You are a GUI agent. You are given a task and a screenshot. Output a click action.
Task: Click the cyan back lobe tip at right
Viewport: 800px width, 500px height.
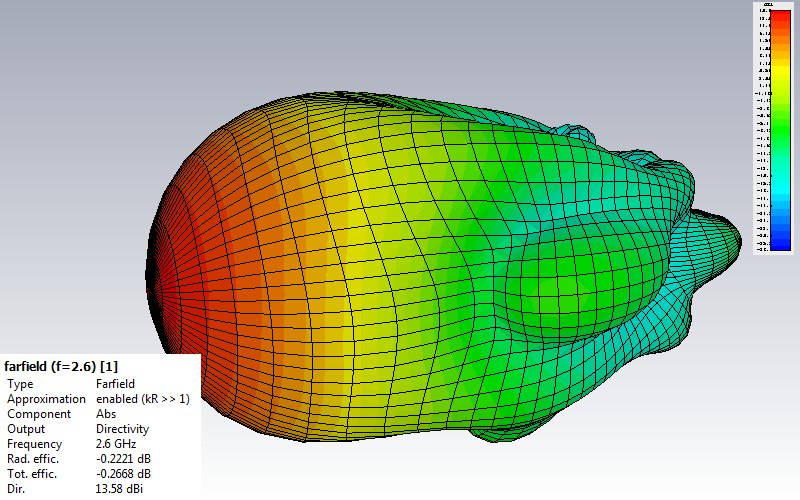click(x=738, y=238)
